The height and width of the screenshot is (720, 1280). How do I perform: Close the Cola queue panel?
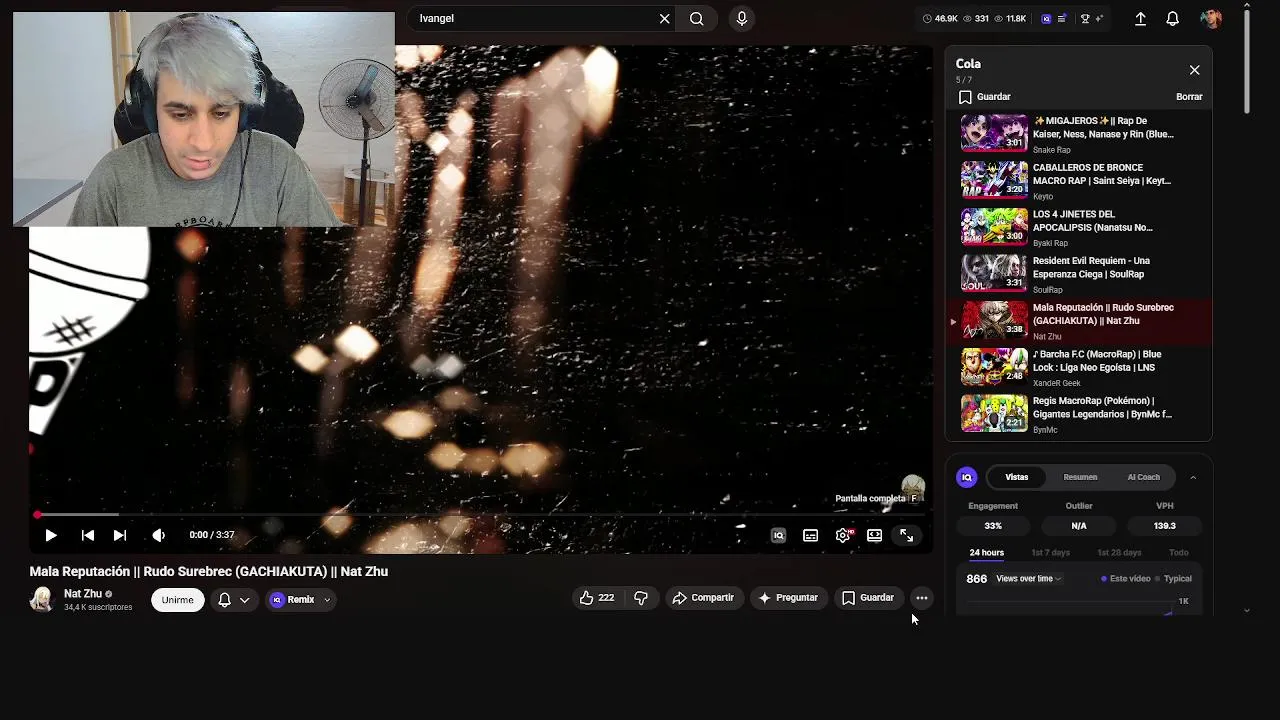pyautogui.click(x=1194, y=70)
